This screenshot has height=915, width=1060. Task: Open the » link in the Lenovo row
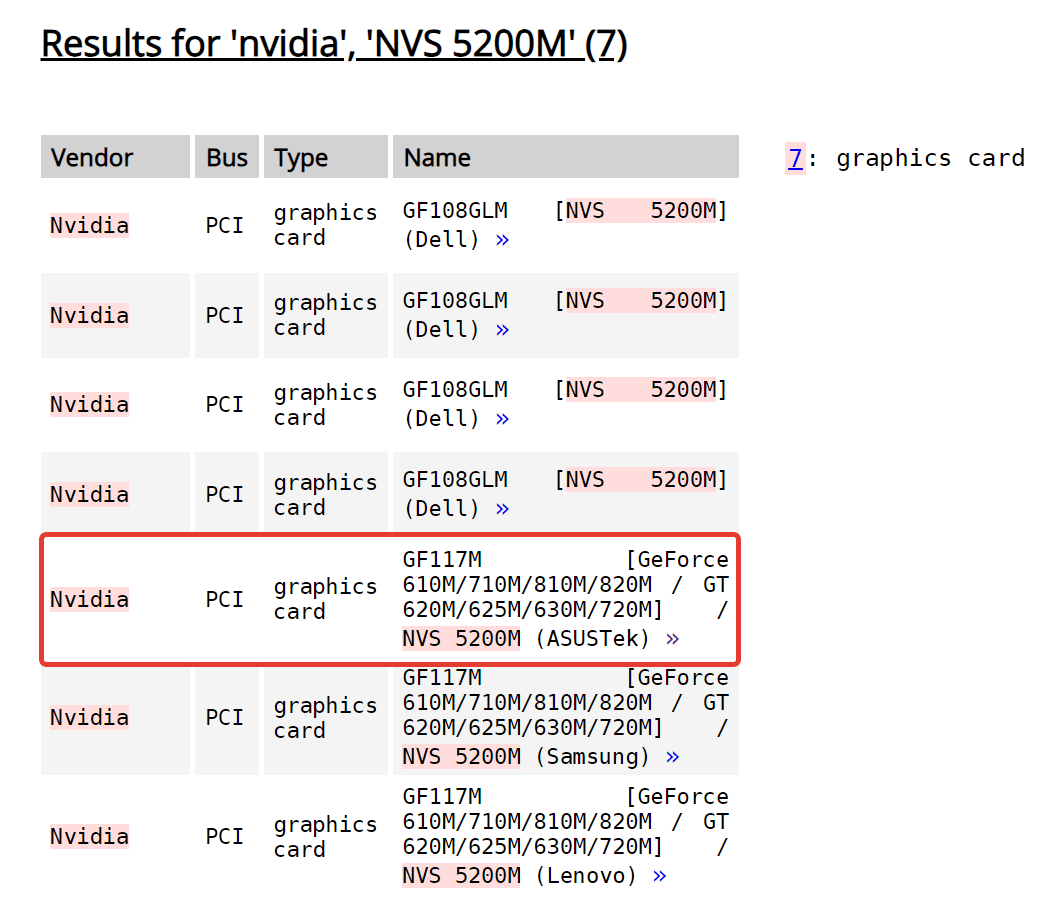(660, 876)
